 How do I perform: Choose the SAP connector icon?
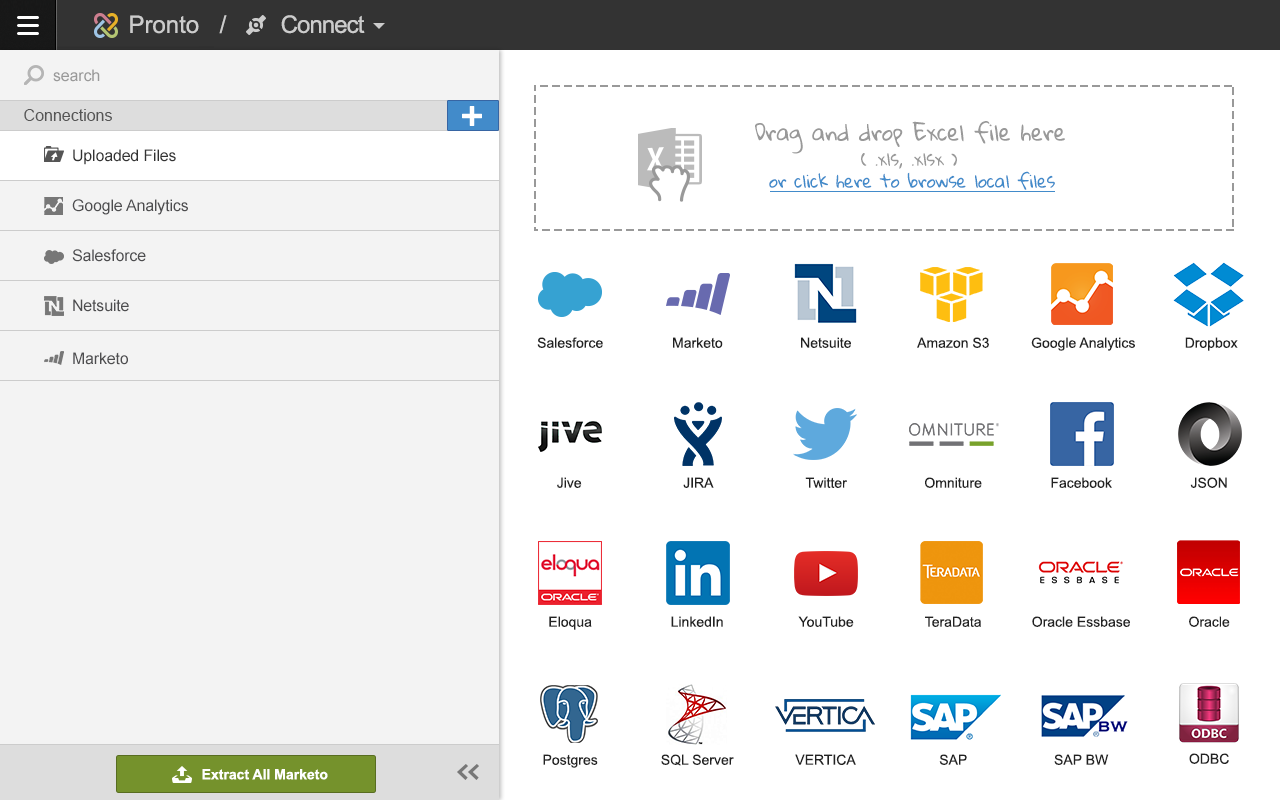(x=955, y=717)
